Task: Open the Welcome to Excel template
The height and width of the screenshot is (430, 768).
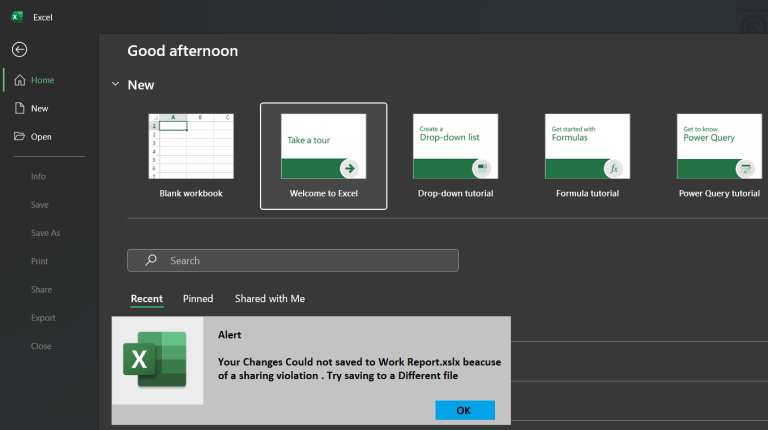Action: point(323,156)
